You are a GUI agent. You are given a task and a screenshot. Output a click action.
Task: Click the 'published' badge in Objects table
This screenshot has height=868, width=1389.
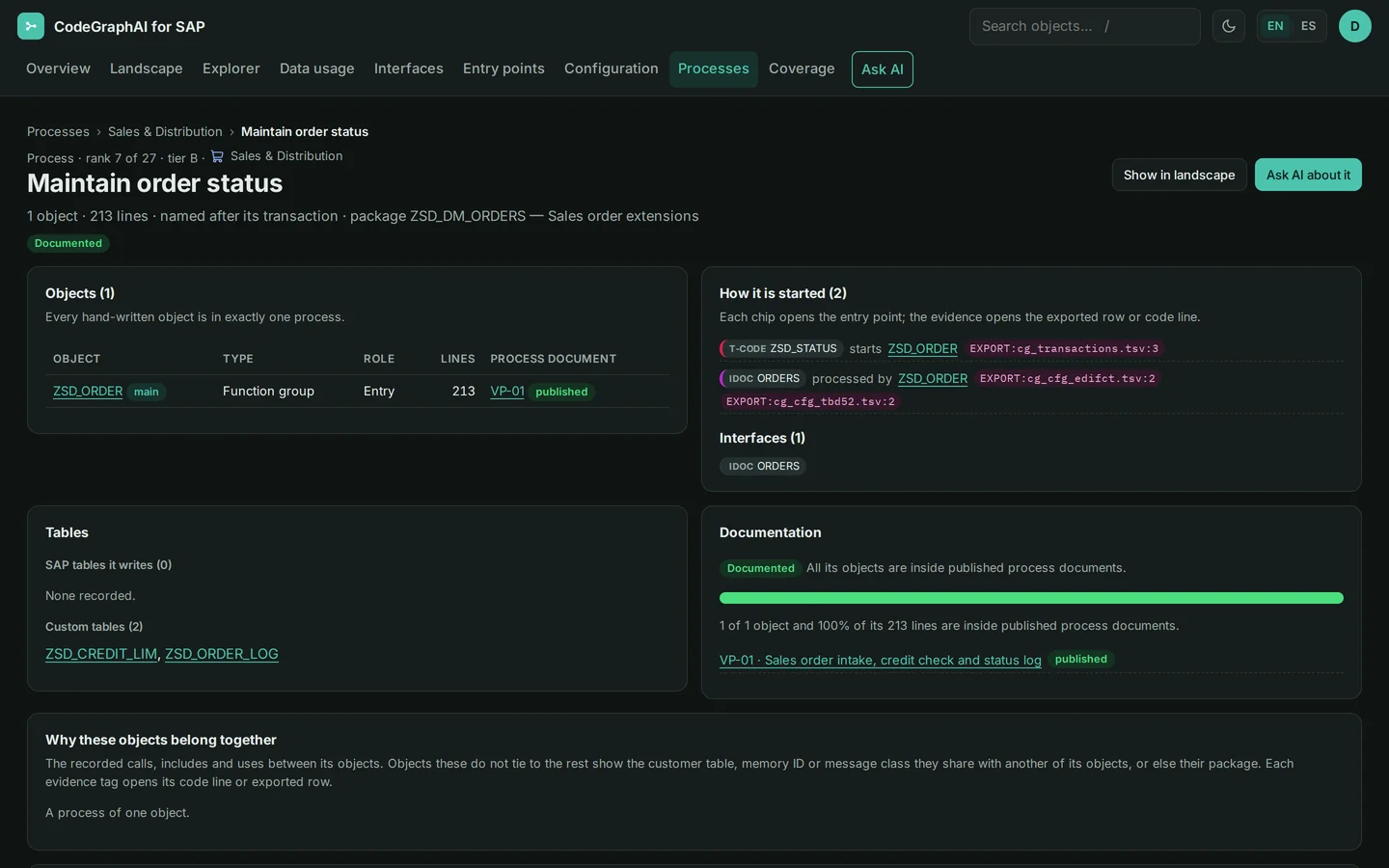(561, 392)
